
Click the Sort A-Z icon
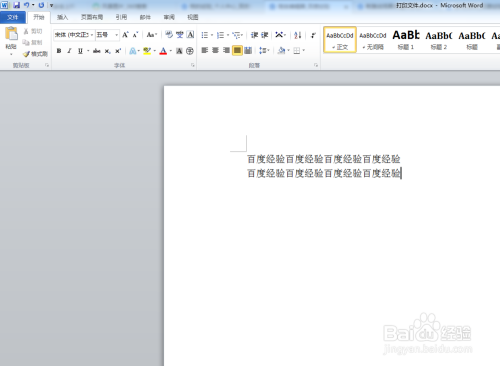point(298,35)
